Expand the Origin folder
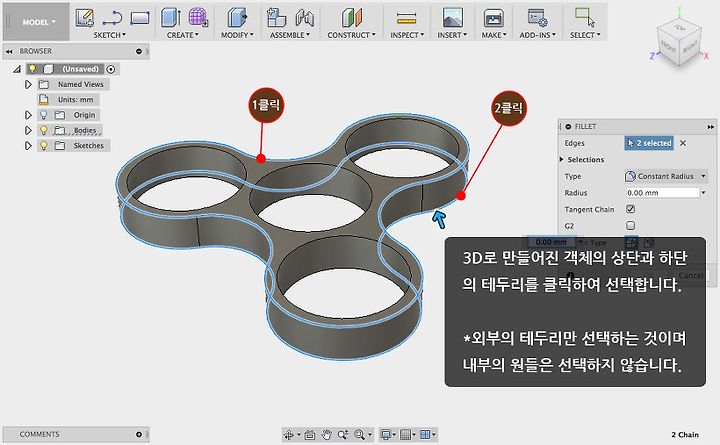This screenshot has width=720, height=445. [x=28, y=115]
